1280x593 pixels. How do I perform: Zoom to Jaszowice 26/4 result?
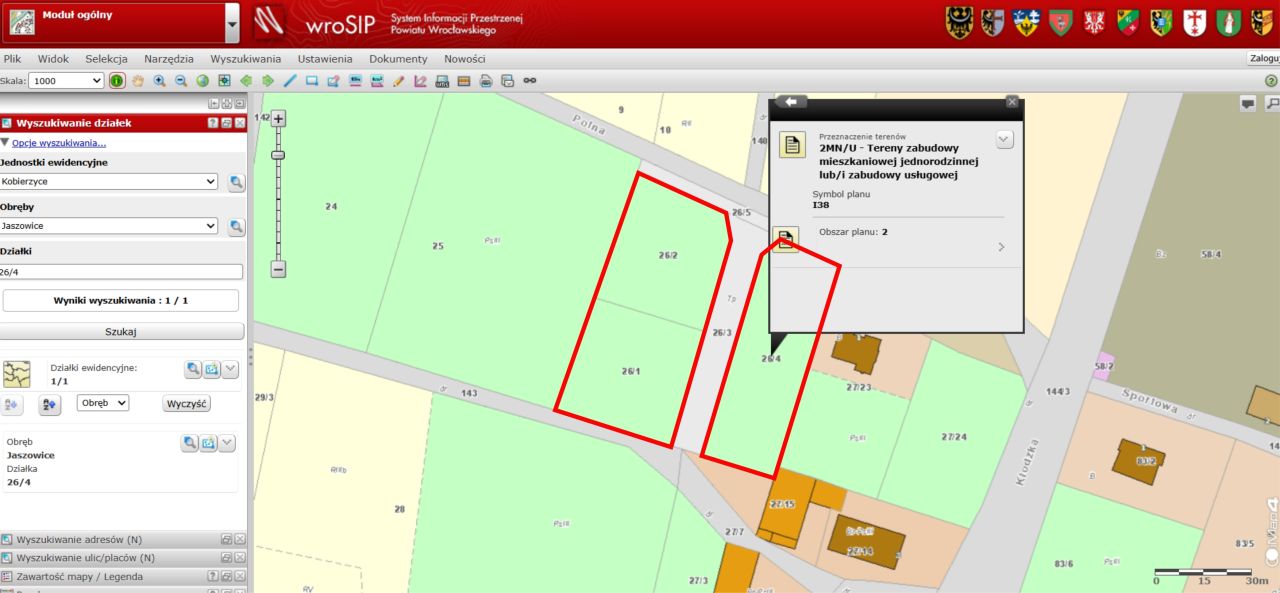click(189, 443)
